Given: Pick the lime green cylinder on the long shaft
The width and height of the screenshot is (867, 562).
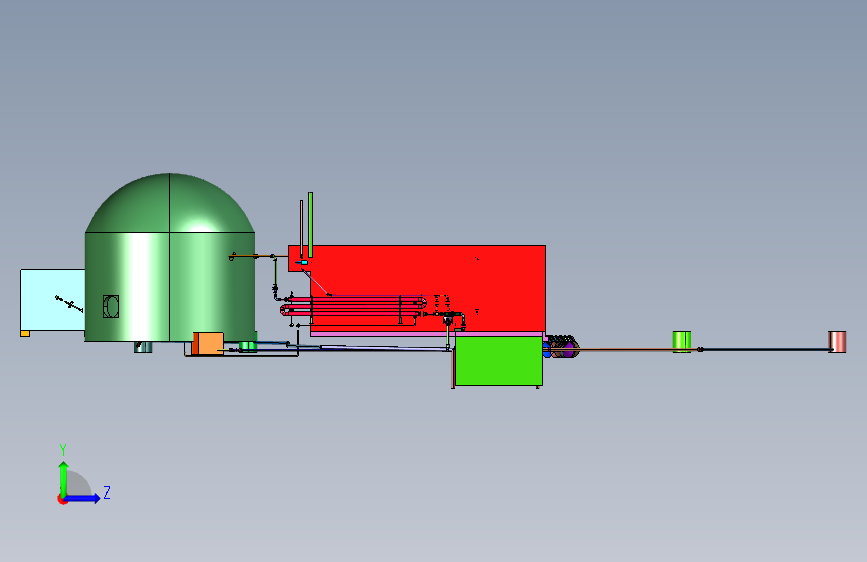Looking at the screenshot, I should click(x=682, y=341).
